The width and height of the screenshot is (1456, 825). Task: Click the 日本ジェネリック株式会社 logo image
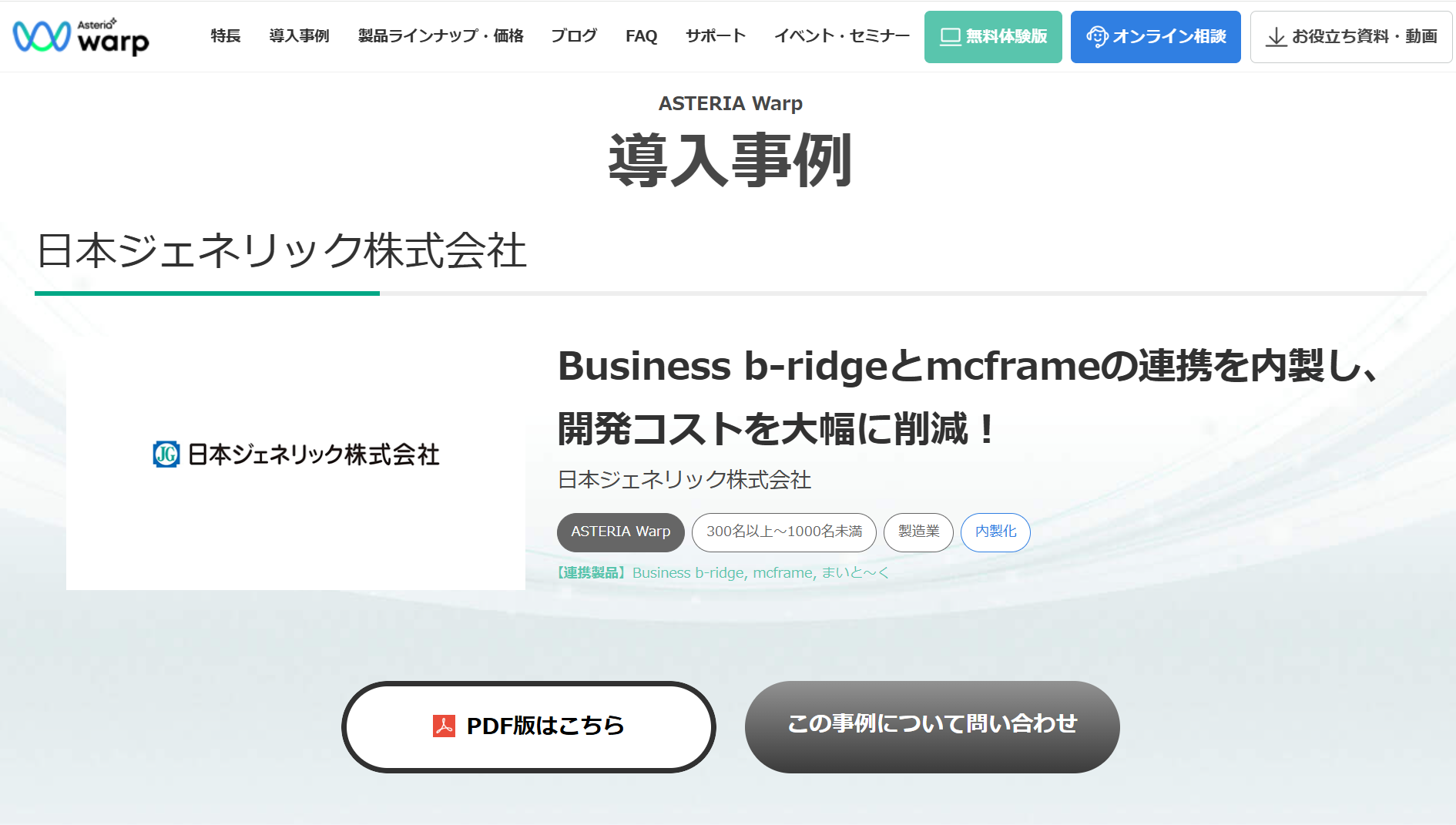[296, 455]
